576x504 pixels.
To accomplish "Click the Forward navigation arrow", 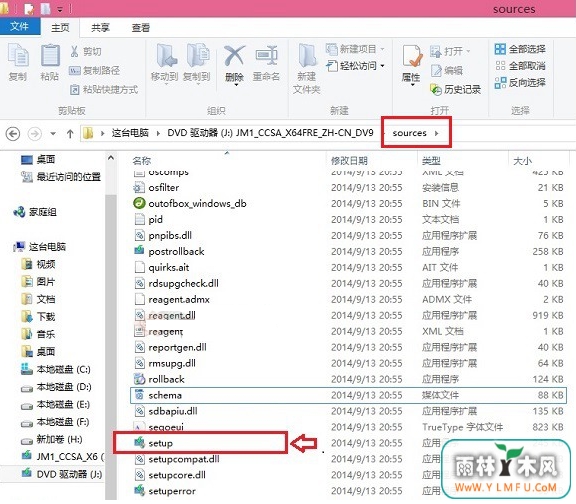I will click(x=35, y=133).
